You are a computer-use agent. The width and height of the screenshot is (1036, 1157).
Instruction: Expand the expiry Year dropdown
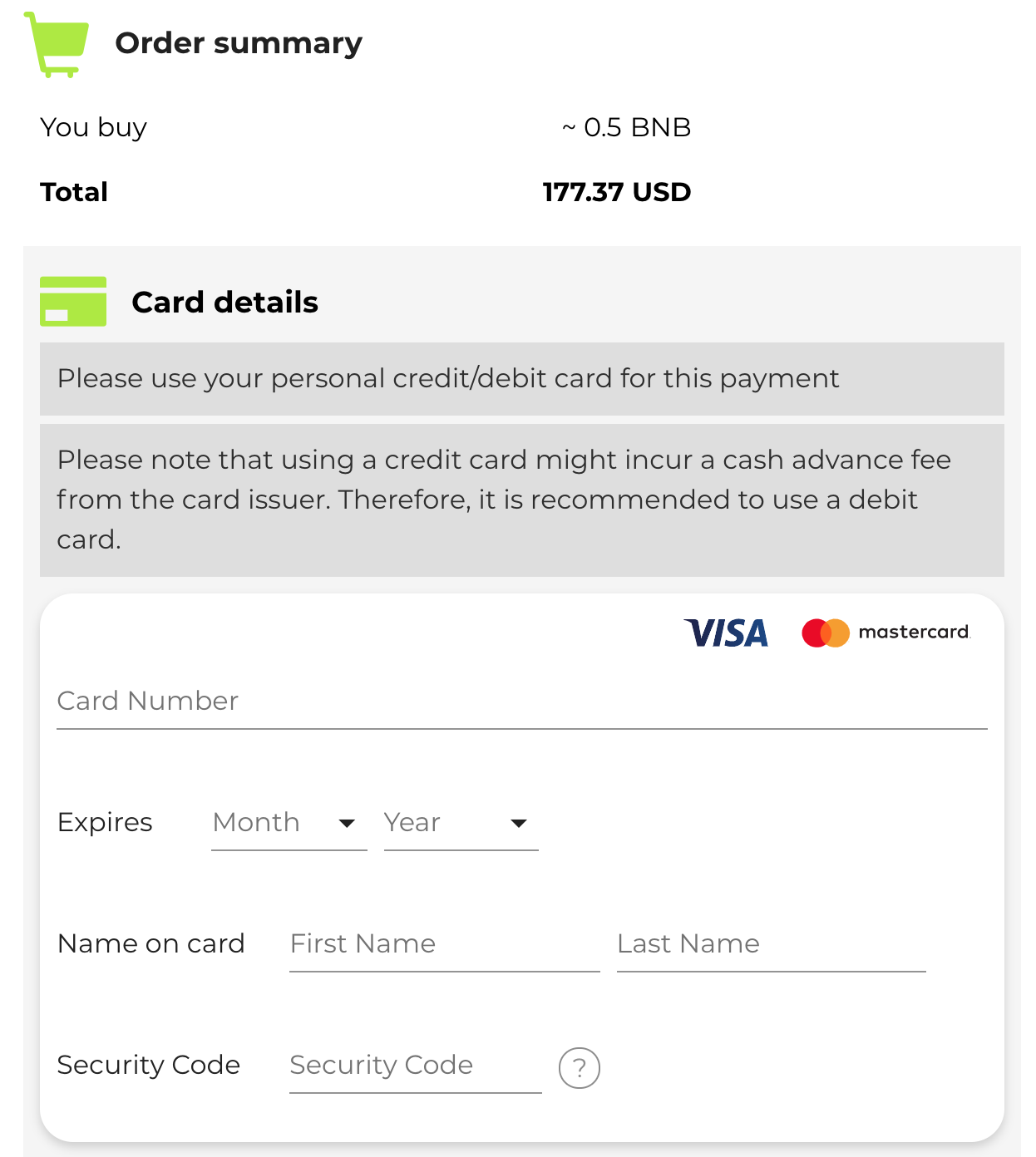pyautogui.click(x=461, y=823)
